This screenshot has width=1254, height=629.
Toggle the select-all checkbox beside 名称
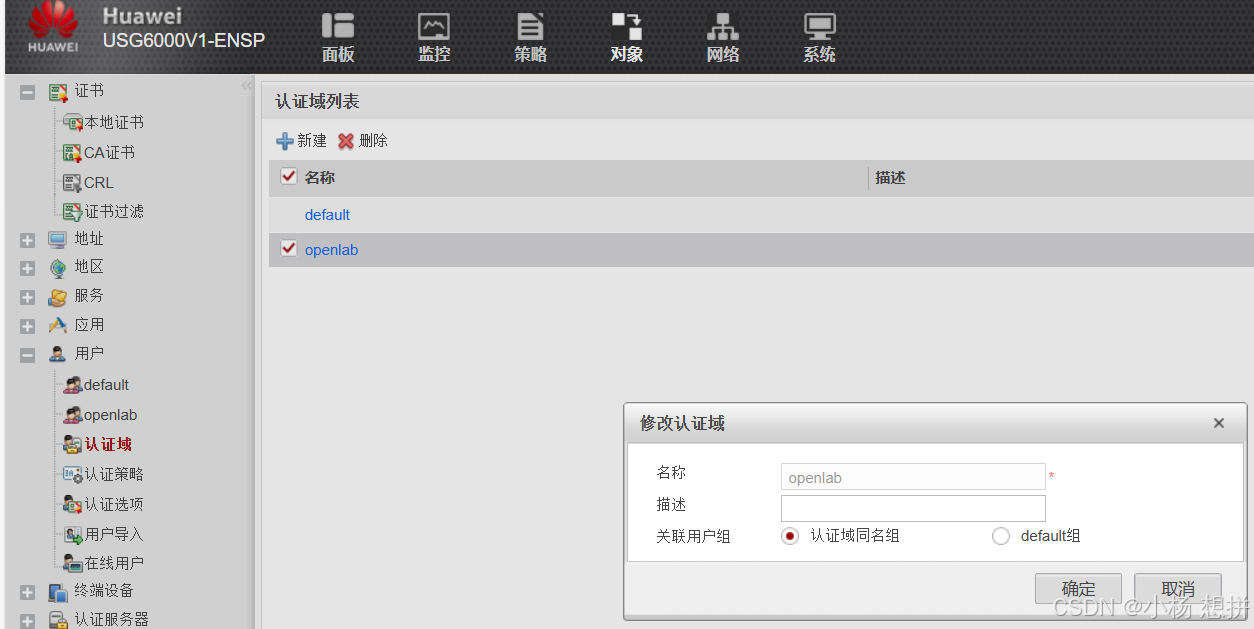click(289, 177)
